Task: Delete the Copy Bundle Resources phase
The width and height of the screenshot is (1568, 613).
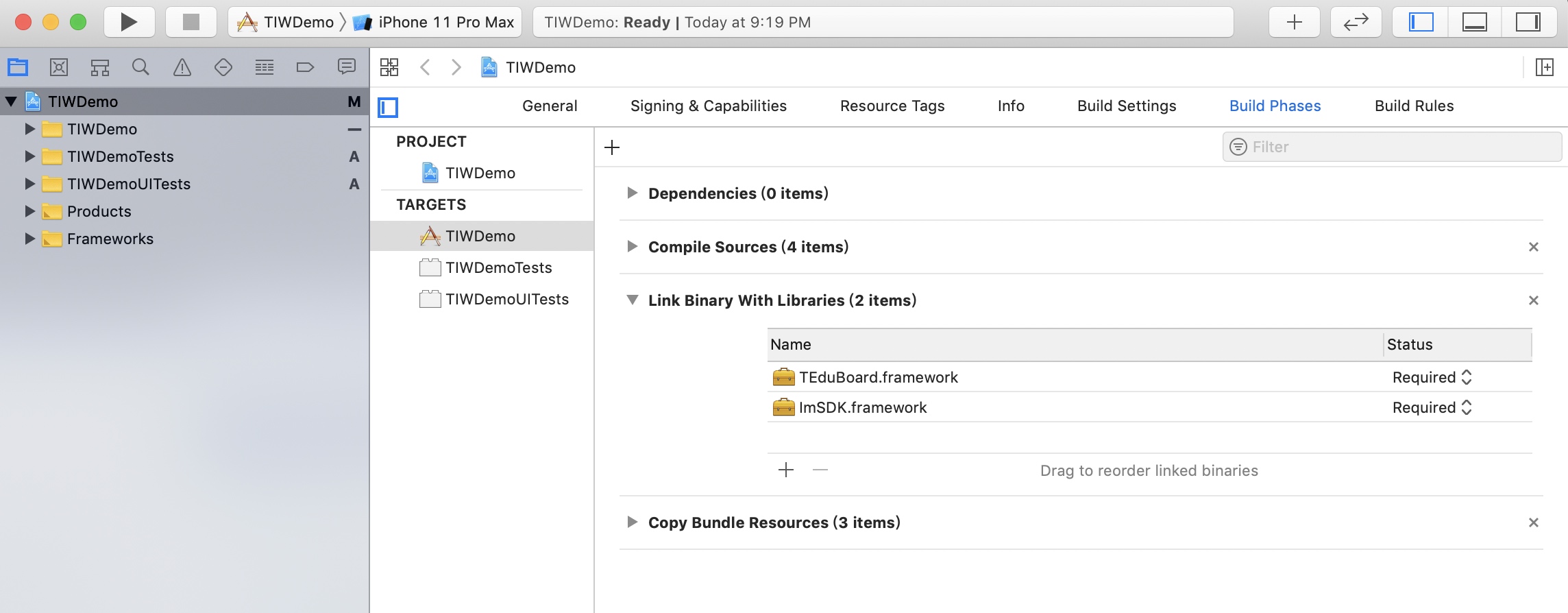Action: 1534,522
